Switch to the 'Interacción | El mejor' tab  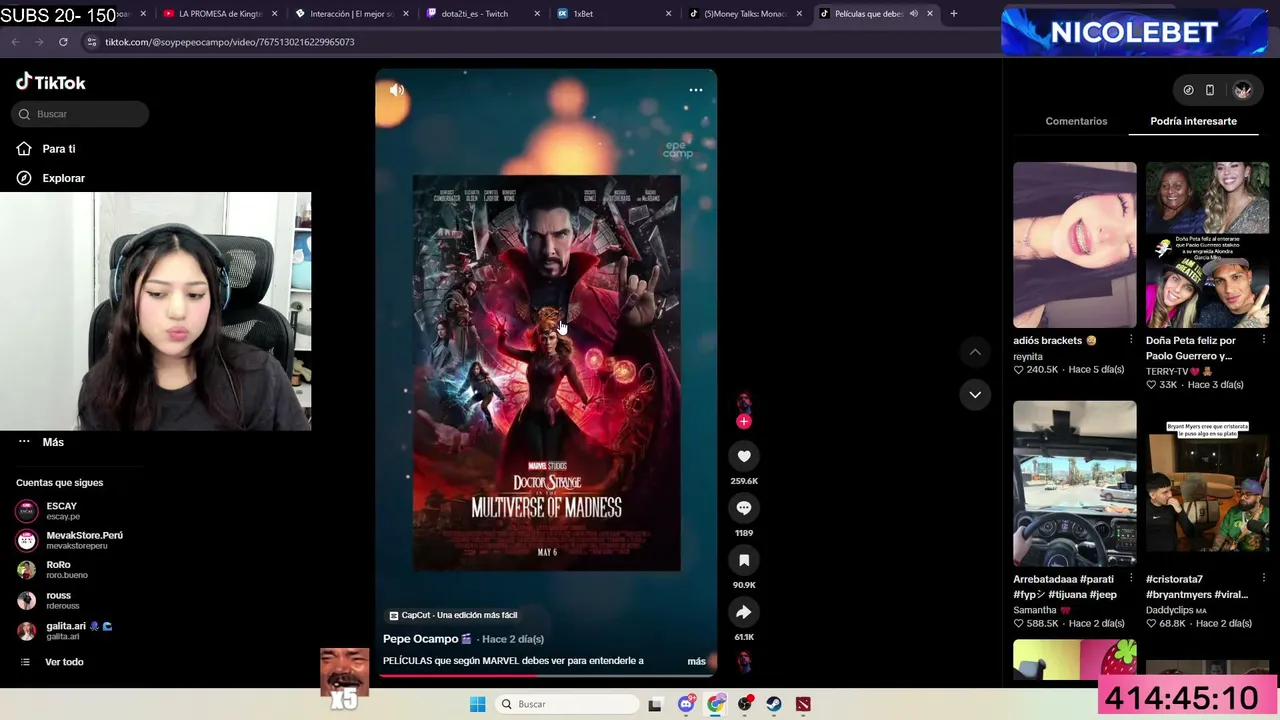(x=352, y=14)
